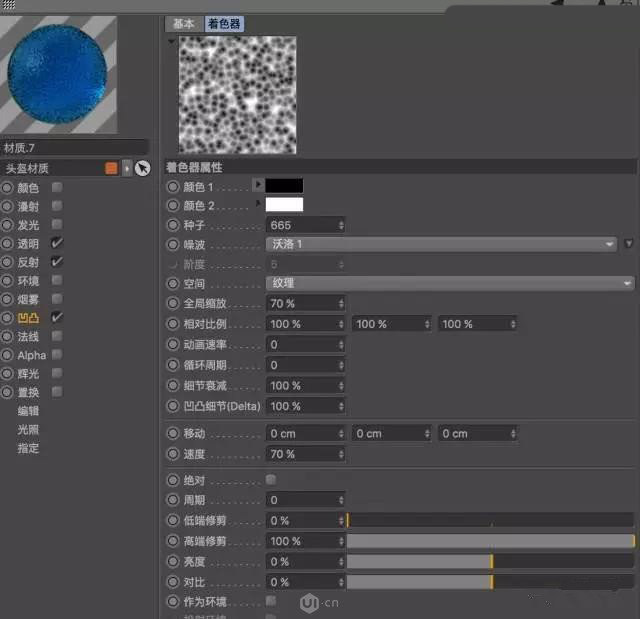The image size is (640, 619).
Task: Open the 指定 section
Action: [28, 448]
